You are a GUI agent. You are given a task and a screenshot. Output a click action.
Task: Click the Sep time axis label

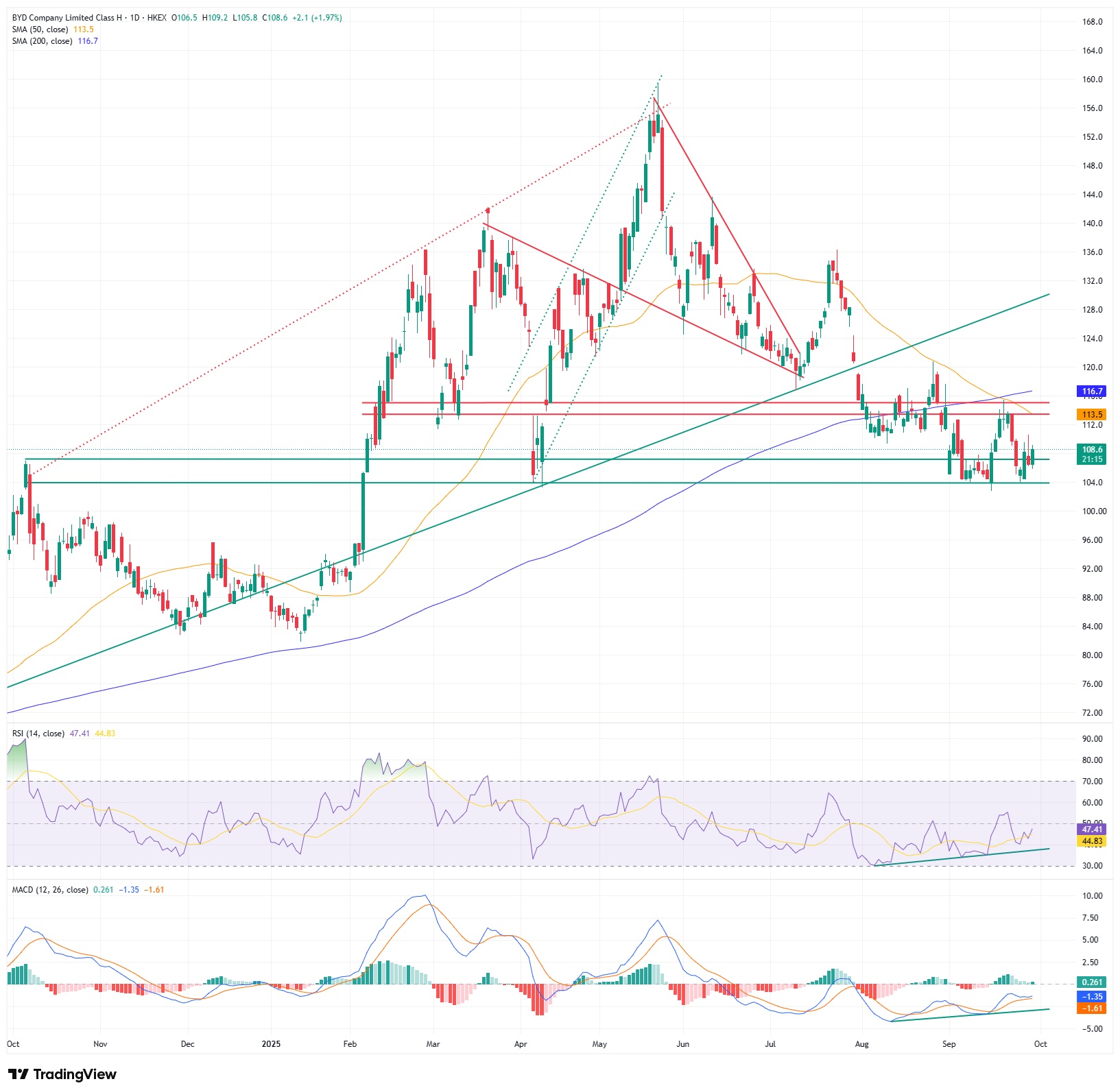tap(949, 1045)
